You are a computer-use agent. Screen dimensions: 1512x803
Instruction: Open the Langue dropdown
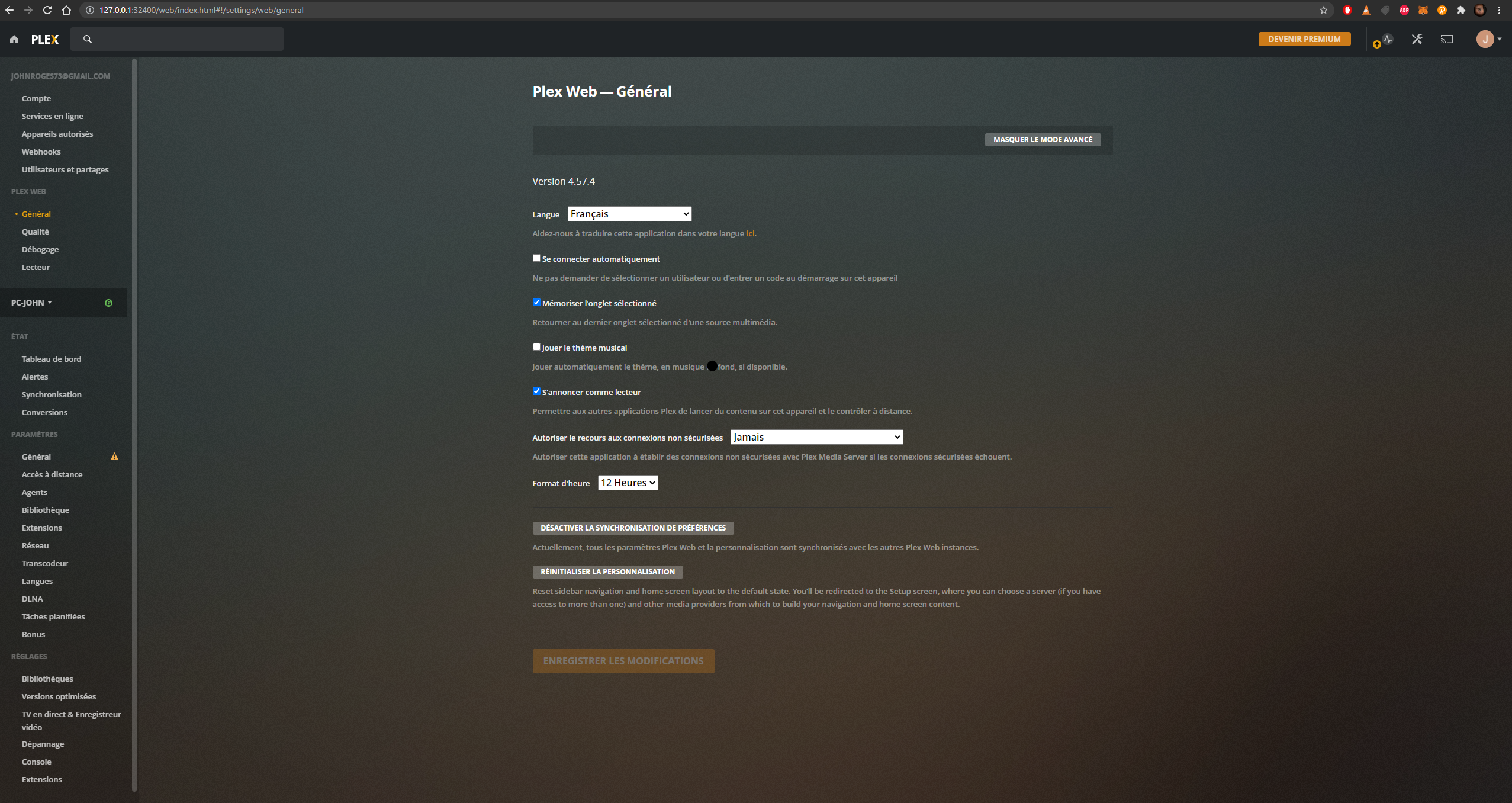(x=629, y=214)
